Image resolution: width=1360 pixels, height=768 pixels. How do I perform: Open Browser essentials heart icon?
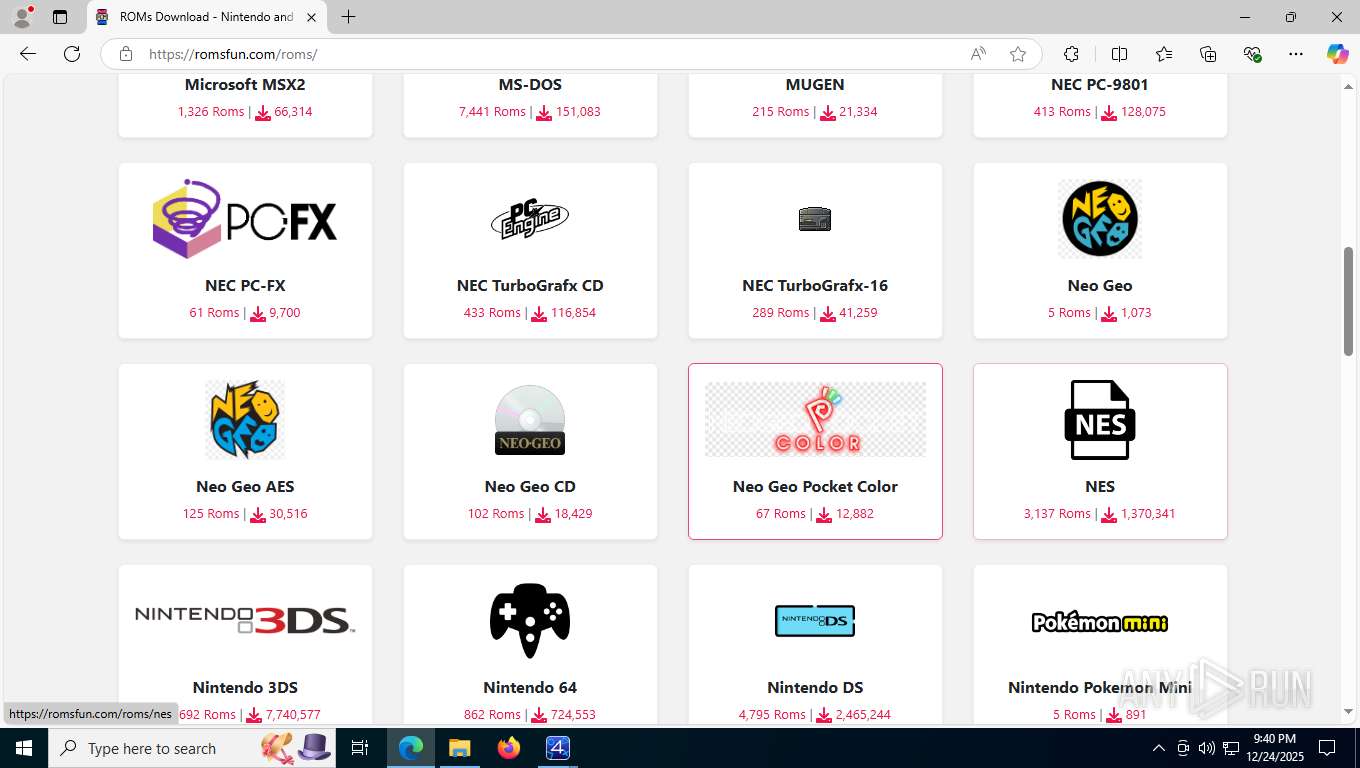[x=1252, y=54]
